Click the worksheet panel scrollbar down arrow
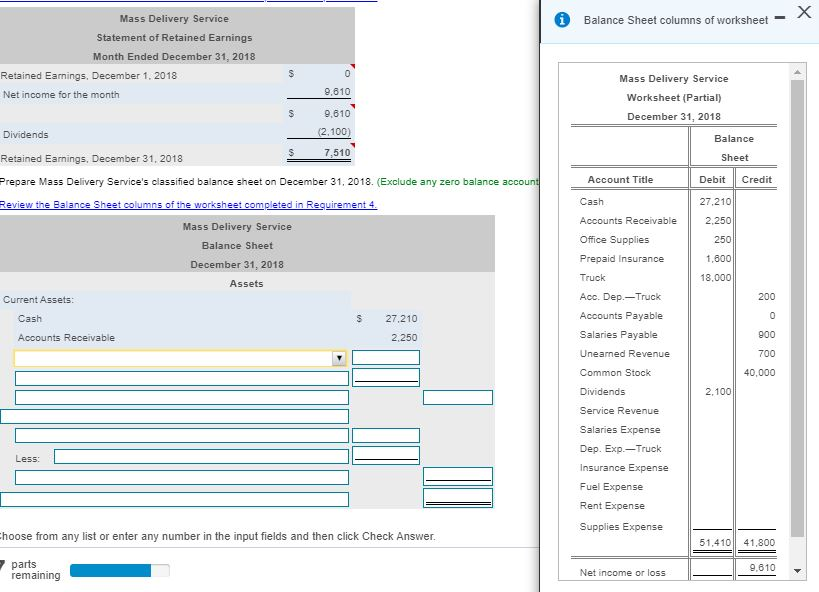Image resolution: width=819 pixels, height=592 pixels. (798, 573)
